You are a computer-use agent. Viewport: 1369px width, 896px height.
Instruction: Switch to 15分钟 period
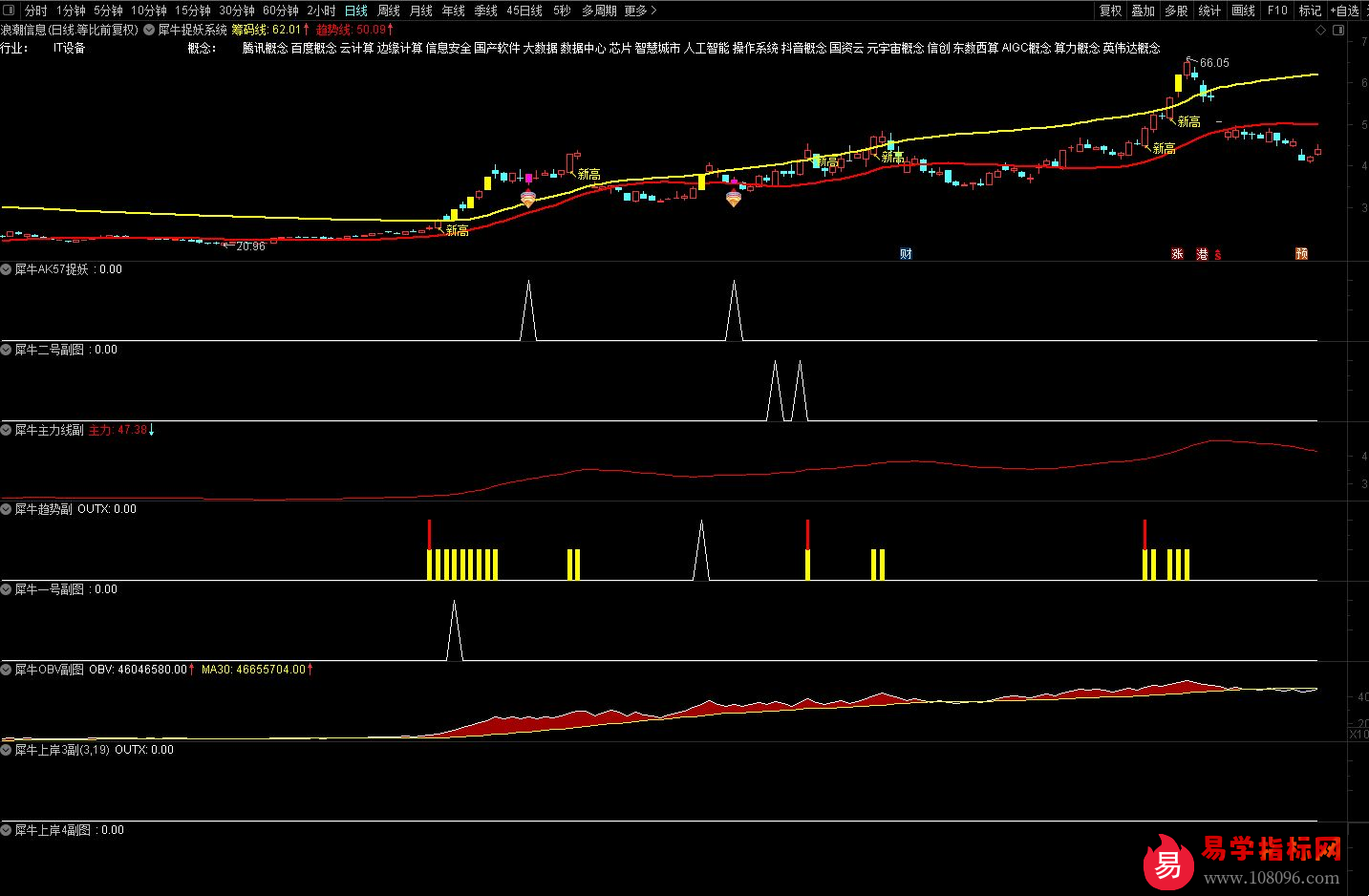click(x=193, y=11)
